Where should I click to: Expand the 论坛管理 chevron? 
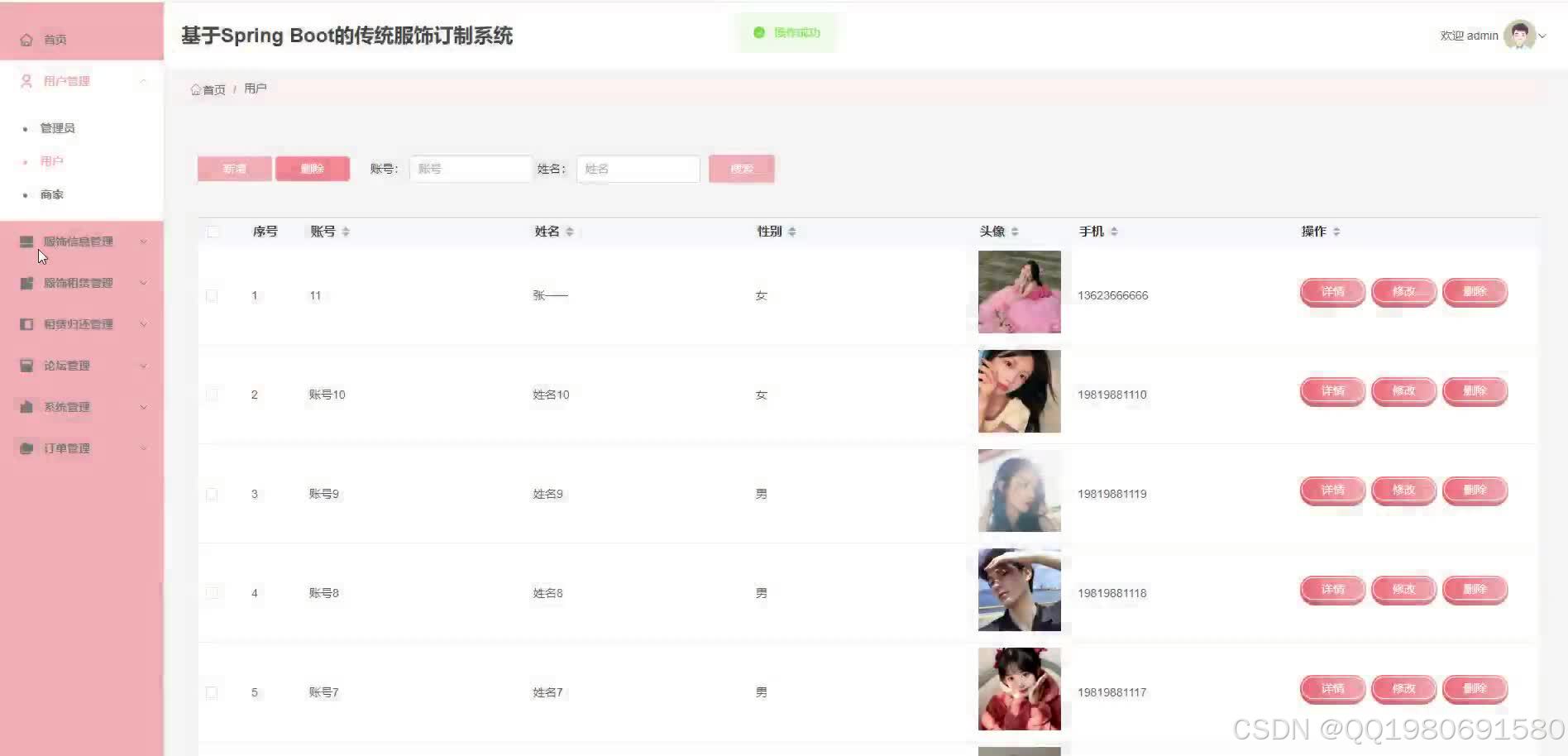click(x=143, y=366)
